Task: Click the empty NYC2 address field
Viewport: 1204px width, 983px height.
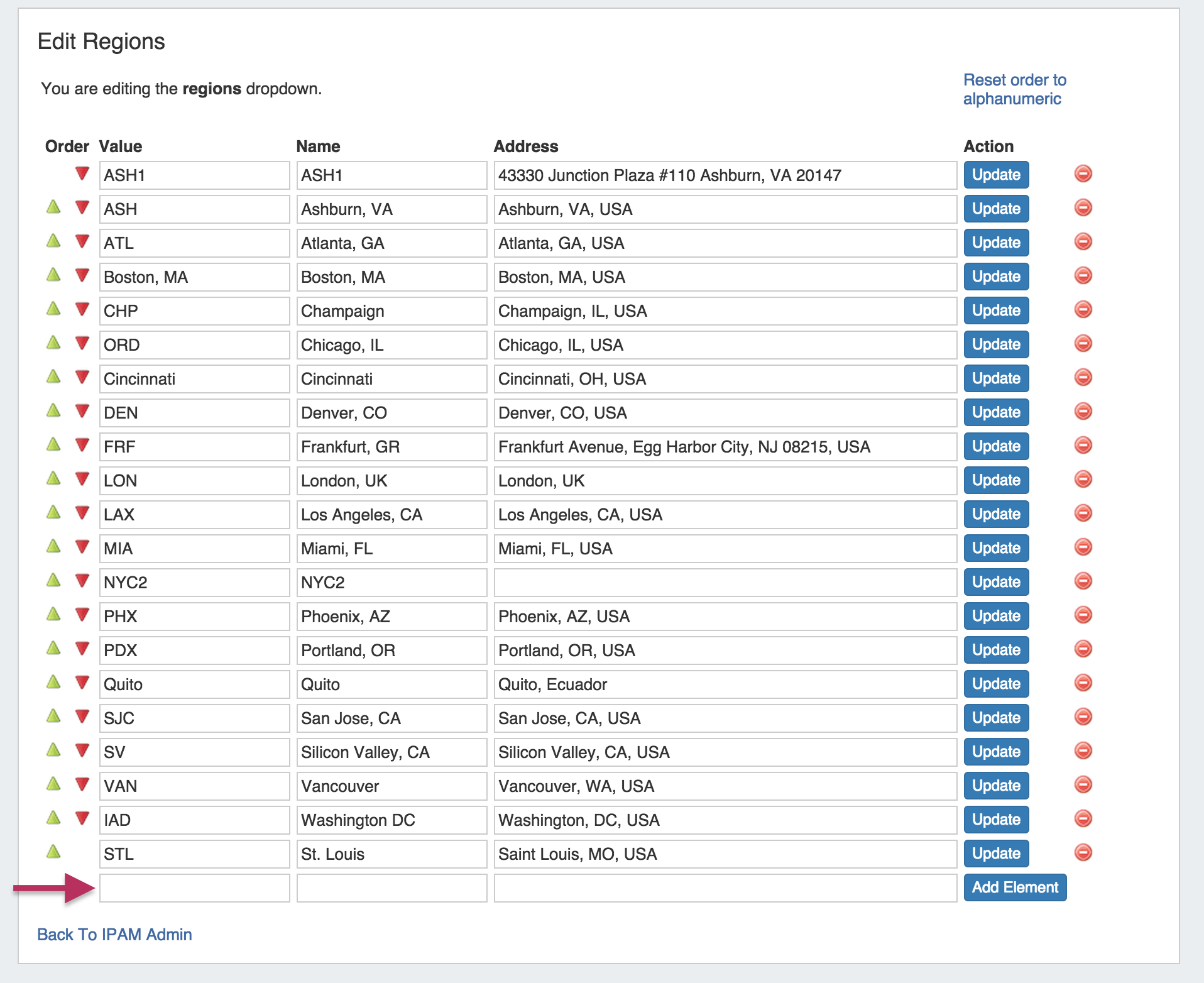Action: 725,582
